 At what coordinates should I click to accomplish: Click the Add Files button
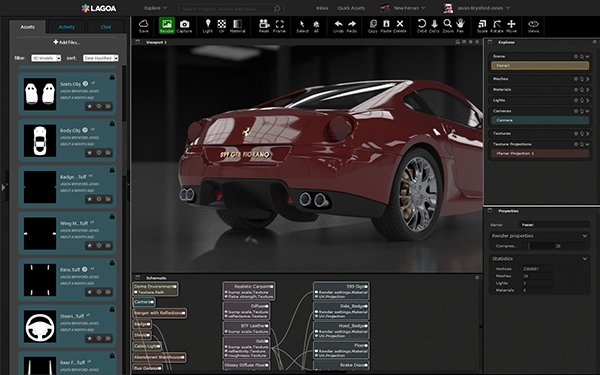[x=67, y=42]
